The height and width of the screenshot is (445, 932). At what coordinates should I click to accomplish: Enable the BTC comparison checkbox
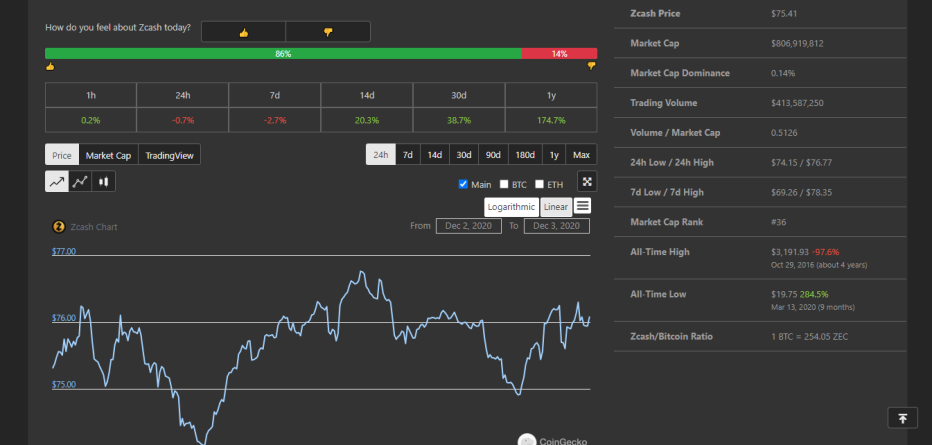point(504,184)
